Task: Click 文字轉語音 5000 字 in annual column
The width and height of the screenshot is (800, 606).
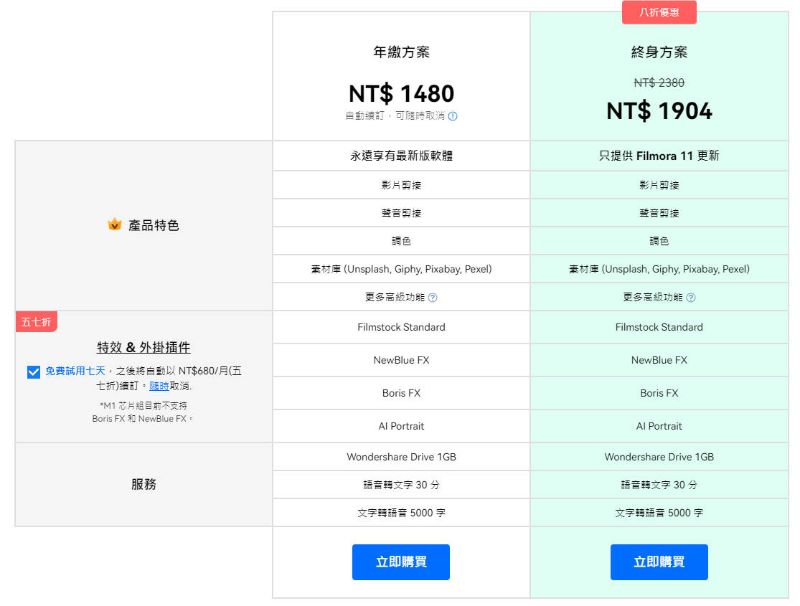Action: pos(402,513)
